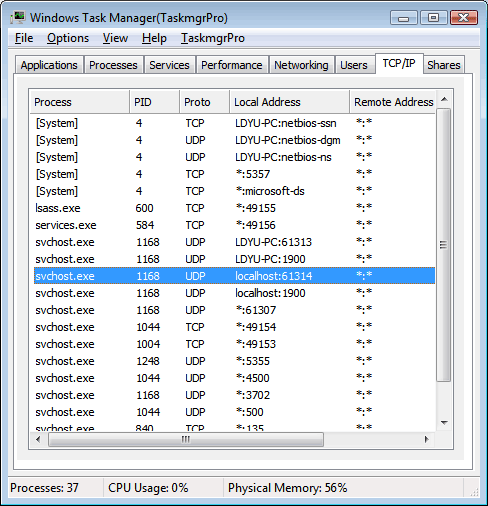Viewport: 488px width, 506px height.
Task: Select svchost.exe row with LDYU-PC:1900
Action: coord(234,259)
